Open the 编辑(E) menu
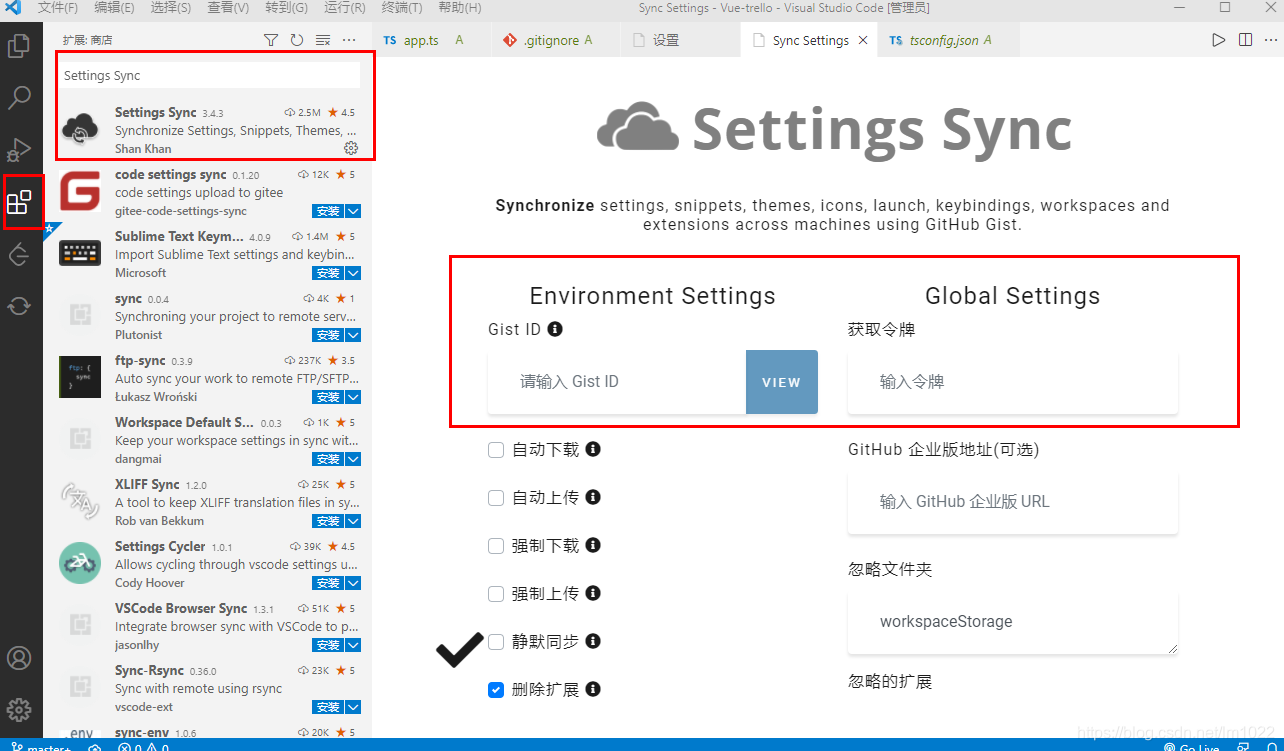 coord(114,8)
